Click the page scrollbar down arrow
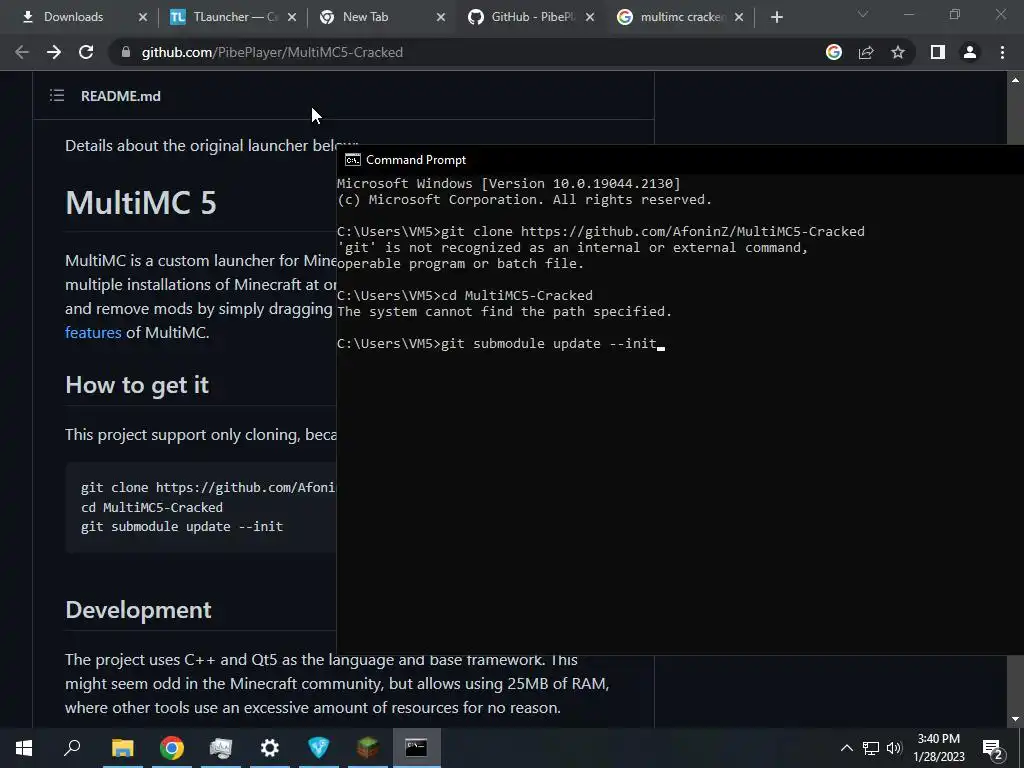Viewport: 1024px width, 768px height. pos(1015,719)
